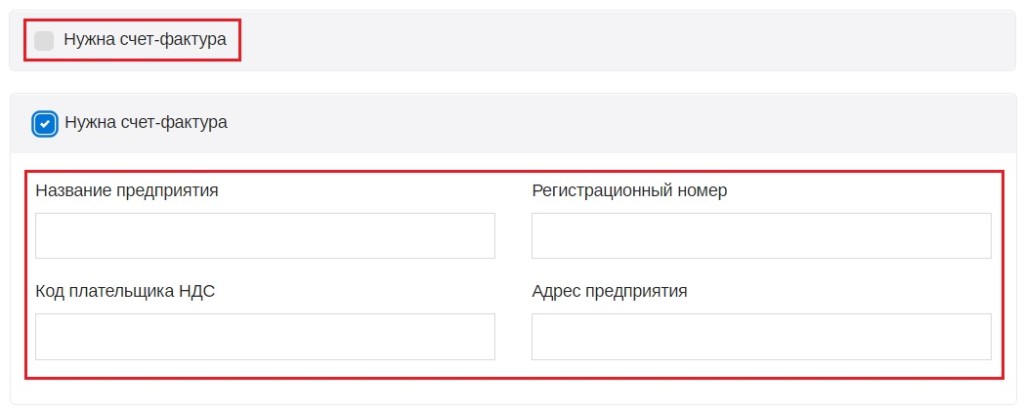The width and height of the screenshot is (1024, 411).
Task: Click the red frame around the unchecked checkbox
Action: click(133, 19)
